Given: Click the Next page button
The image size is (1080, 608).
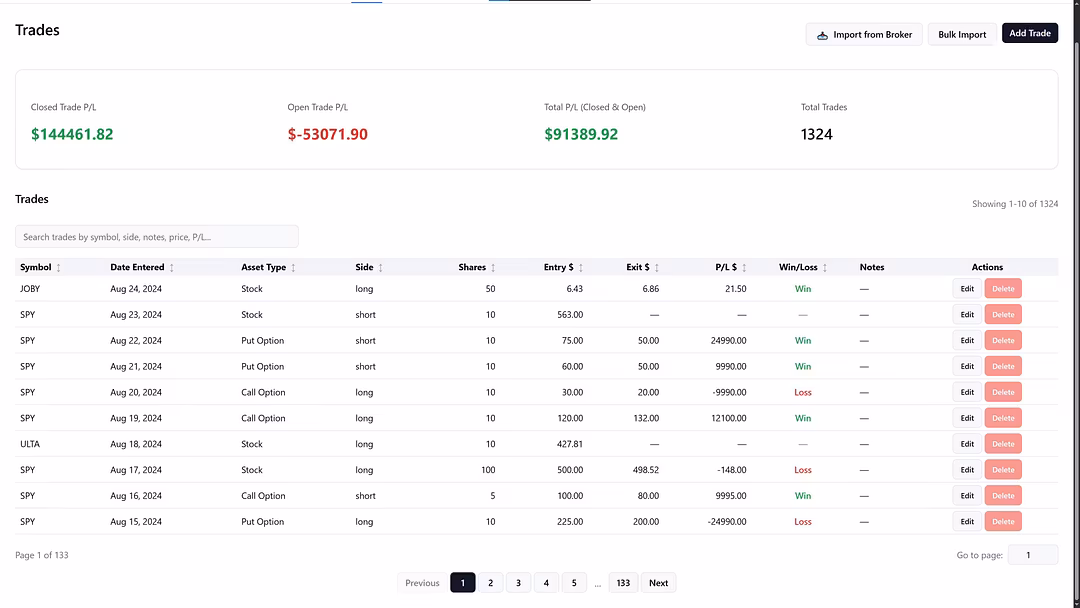Looking at the screenshot, I should point(658,583).
